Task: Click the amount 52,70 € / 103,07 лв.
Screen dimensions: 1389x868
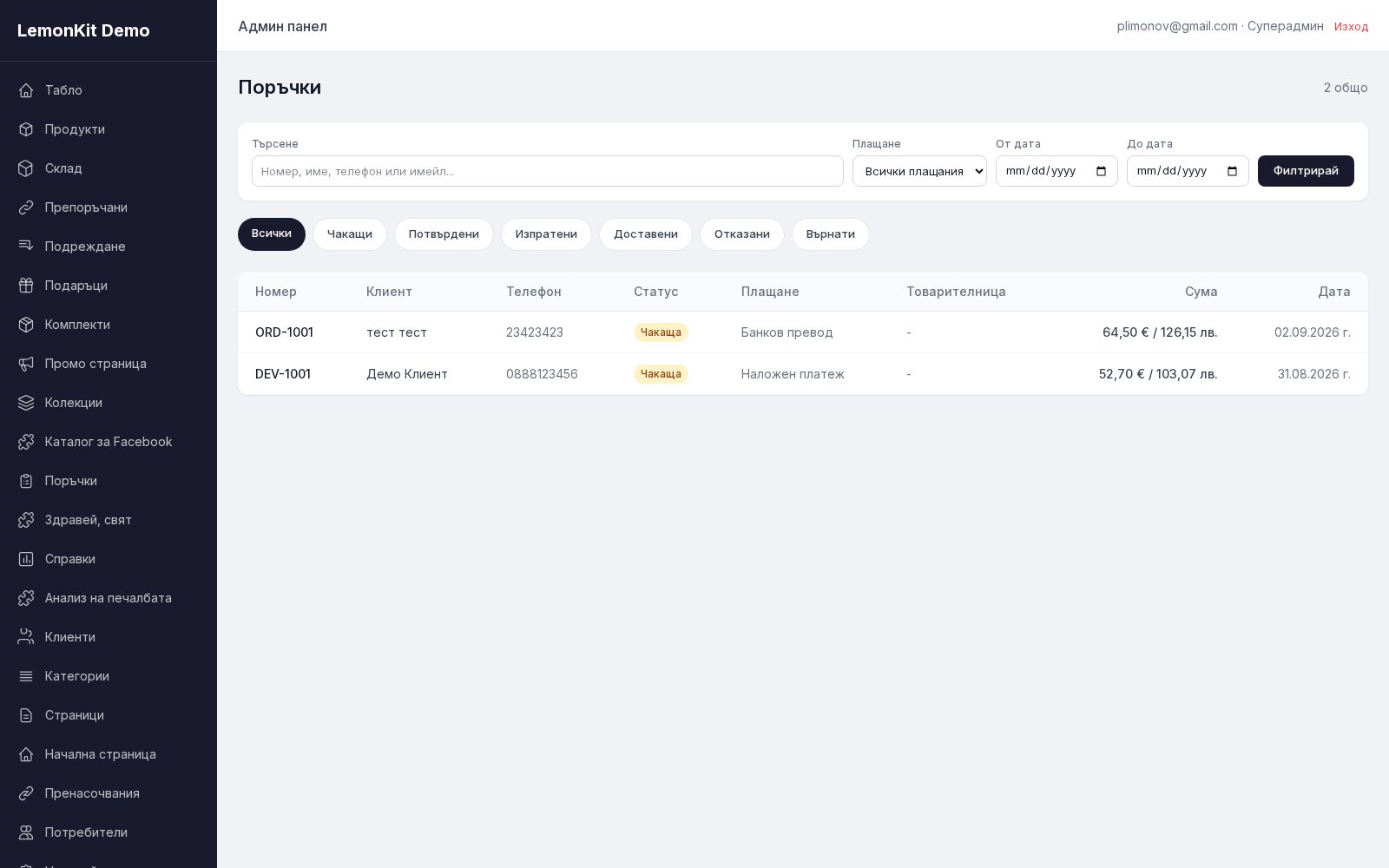Action: [1158, 374]
